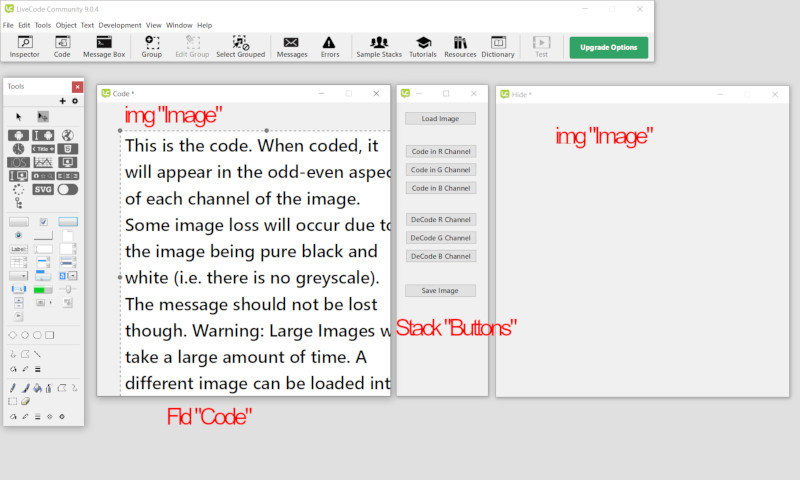800x480 pixels.
Task: Open the Object menu
Action: click(66, 25)
